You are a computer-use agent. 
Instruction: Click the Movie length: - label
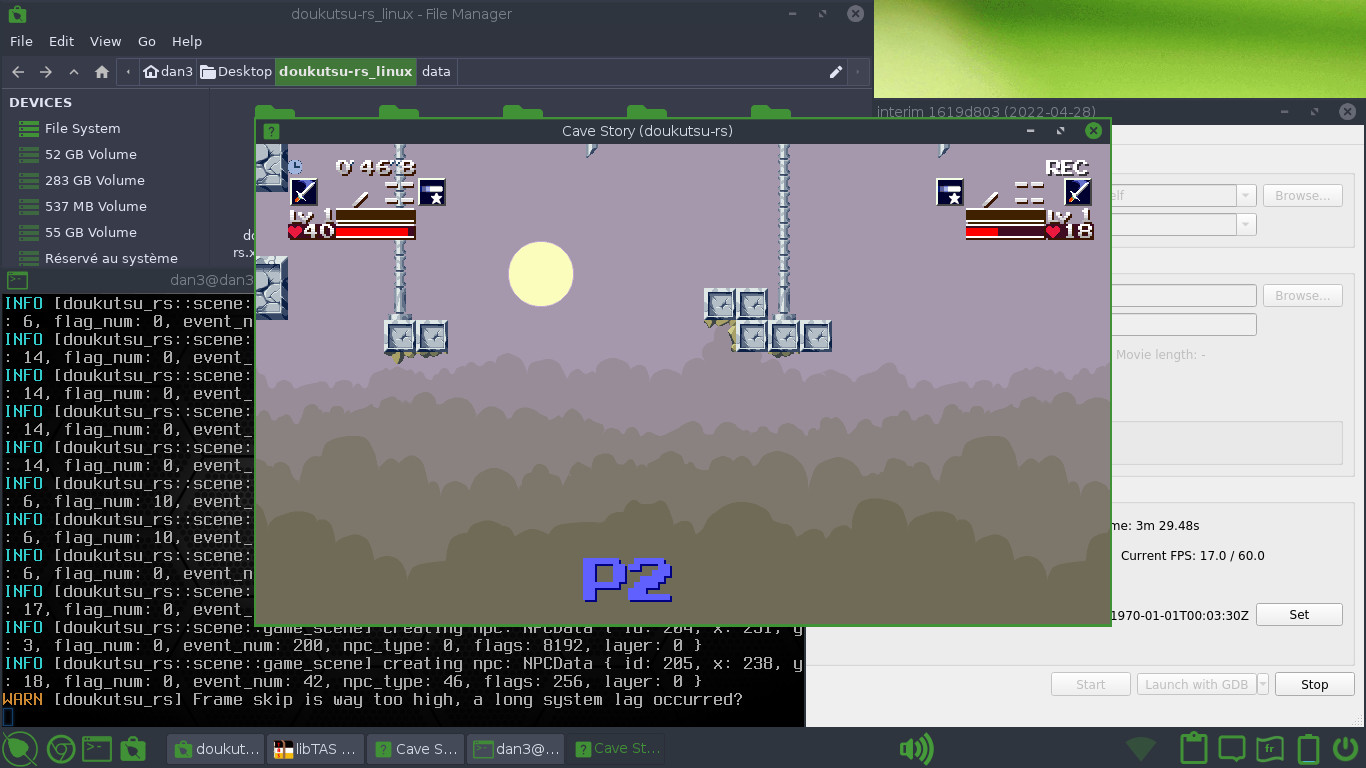[1160, 355]
